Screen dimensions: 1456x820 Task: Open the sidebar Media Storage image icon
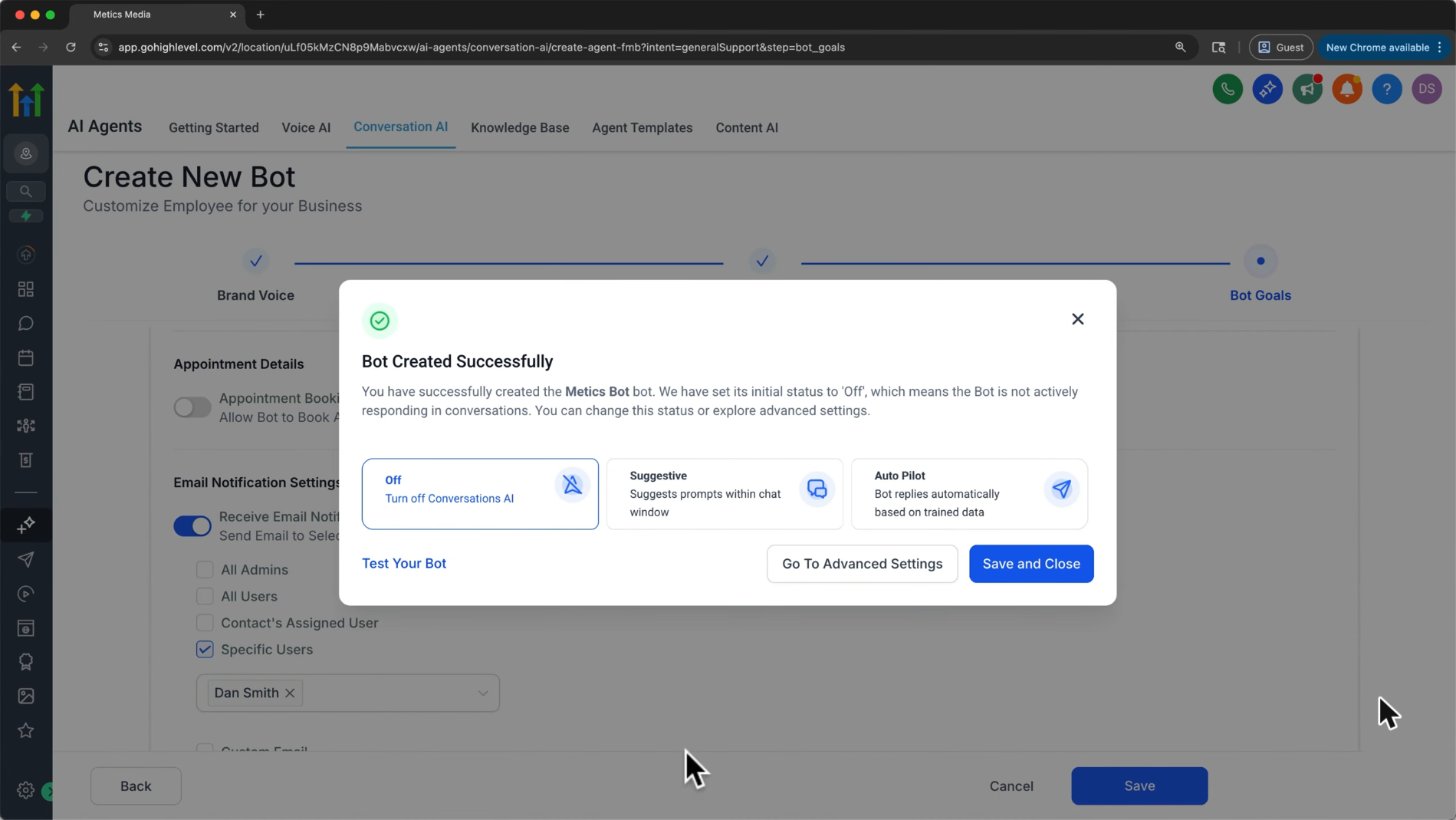pos(26,696)
